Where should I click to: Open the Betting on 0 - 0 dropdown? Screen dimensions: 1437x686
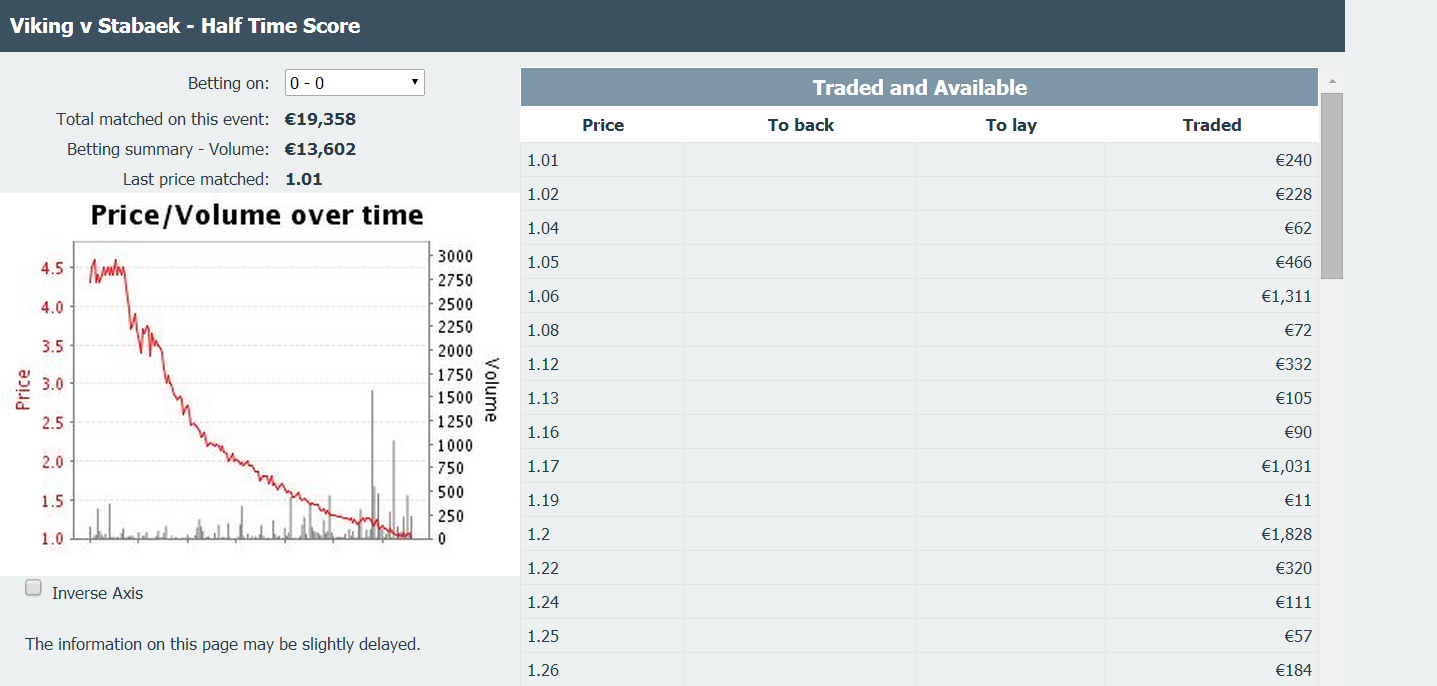tap(355, 83)
